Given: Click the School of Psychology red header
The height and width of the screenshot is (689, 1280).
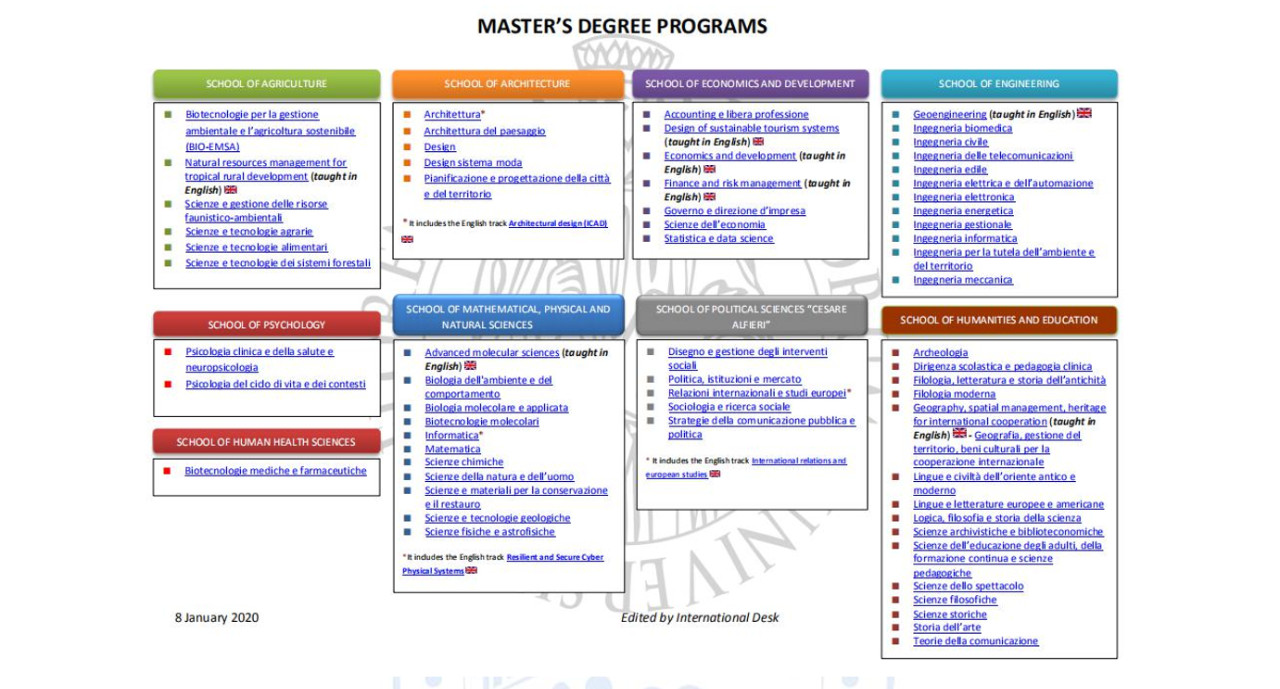Looking at the screenshot, I should tap(266, 324).
